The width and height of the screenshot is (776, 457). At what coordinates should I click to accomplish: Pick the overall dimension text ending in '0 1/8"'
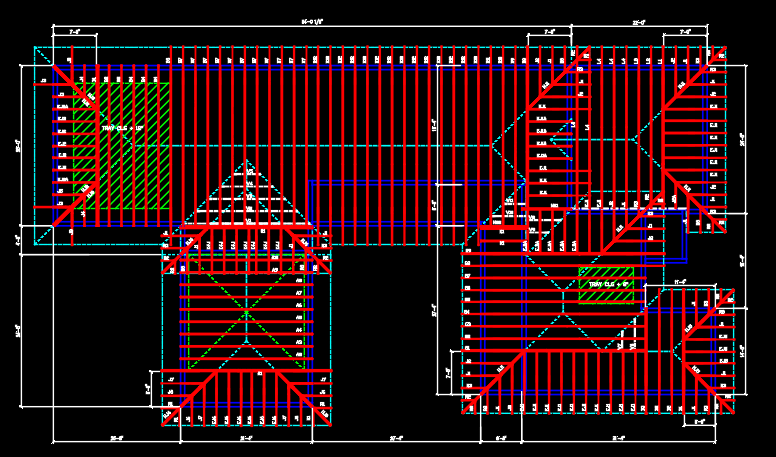click(x=312, y=22)
